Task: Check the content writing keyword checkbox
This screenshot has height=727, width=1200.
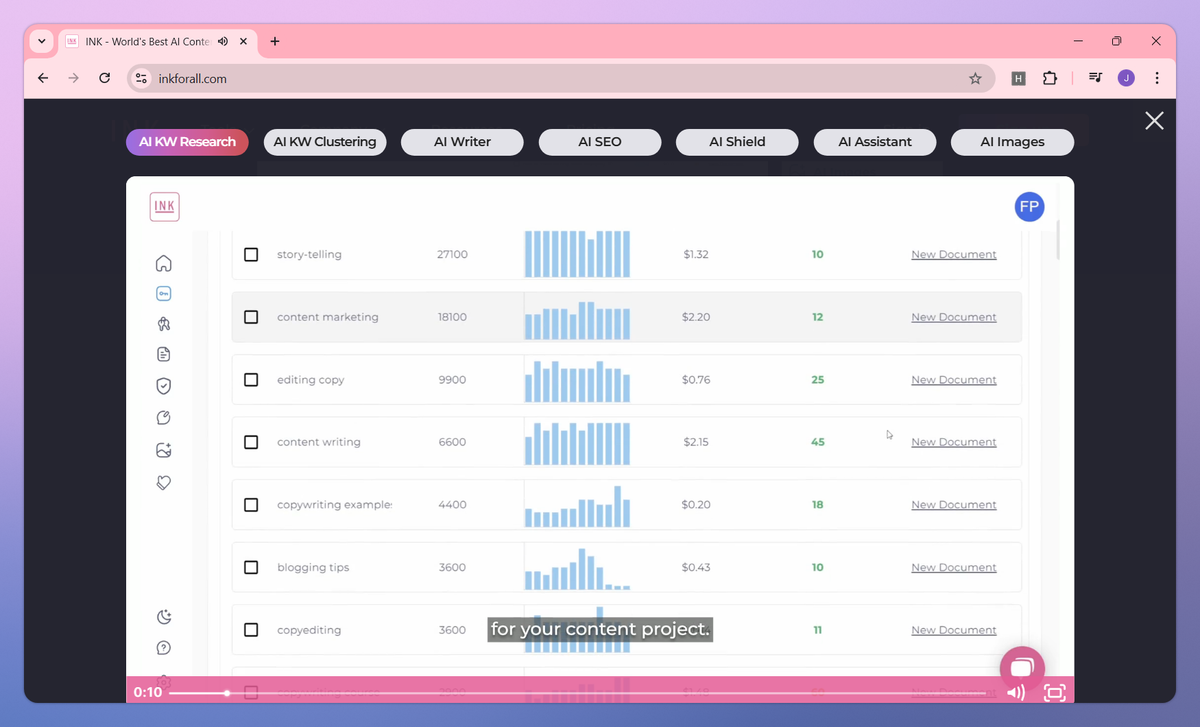Action: coord(251,442)
